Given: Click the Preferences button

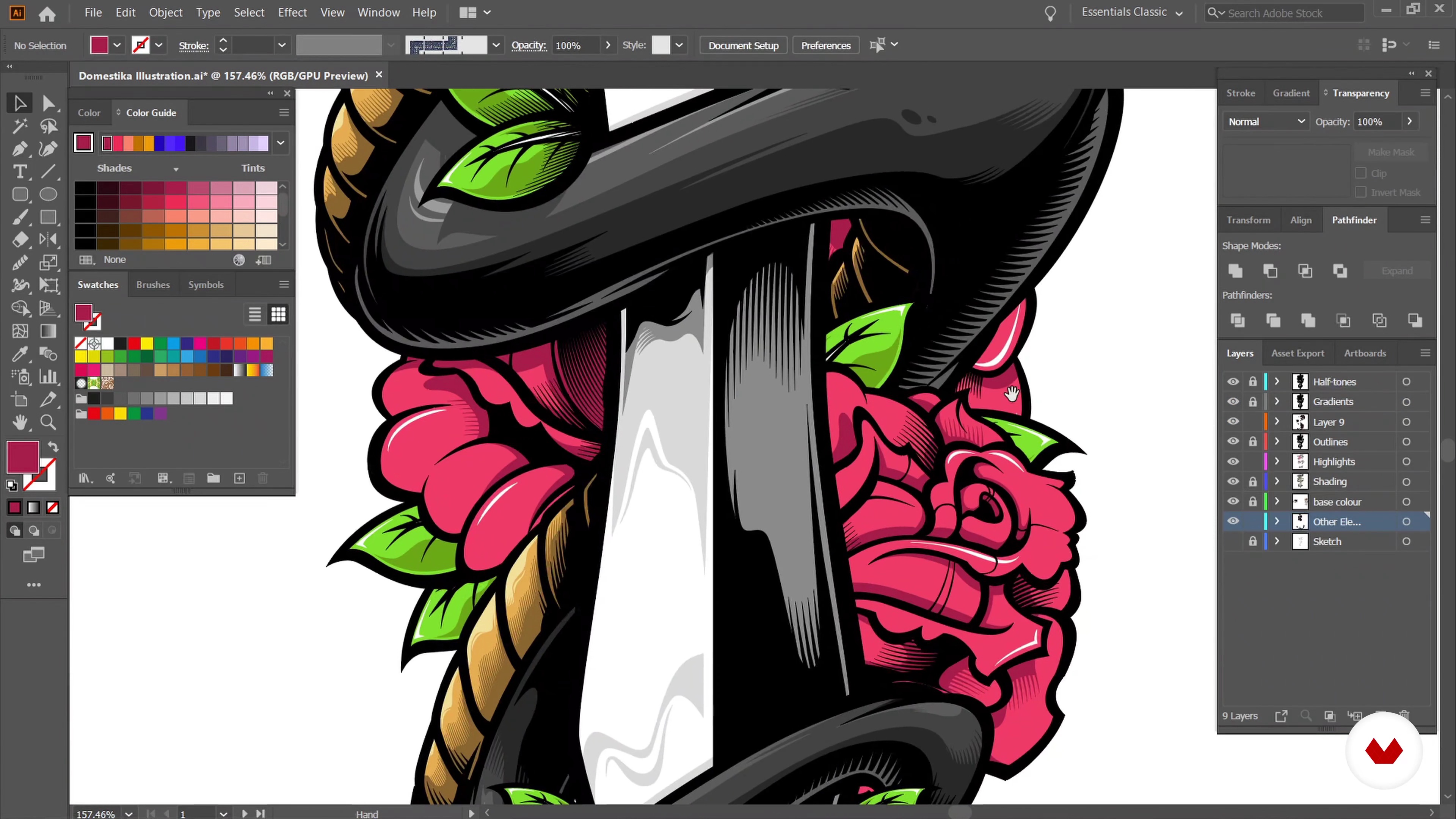Looking at the screenshot, I should pos(826,45).
